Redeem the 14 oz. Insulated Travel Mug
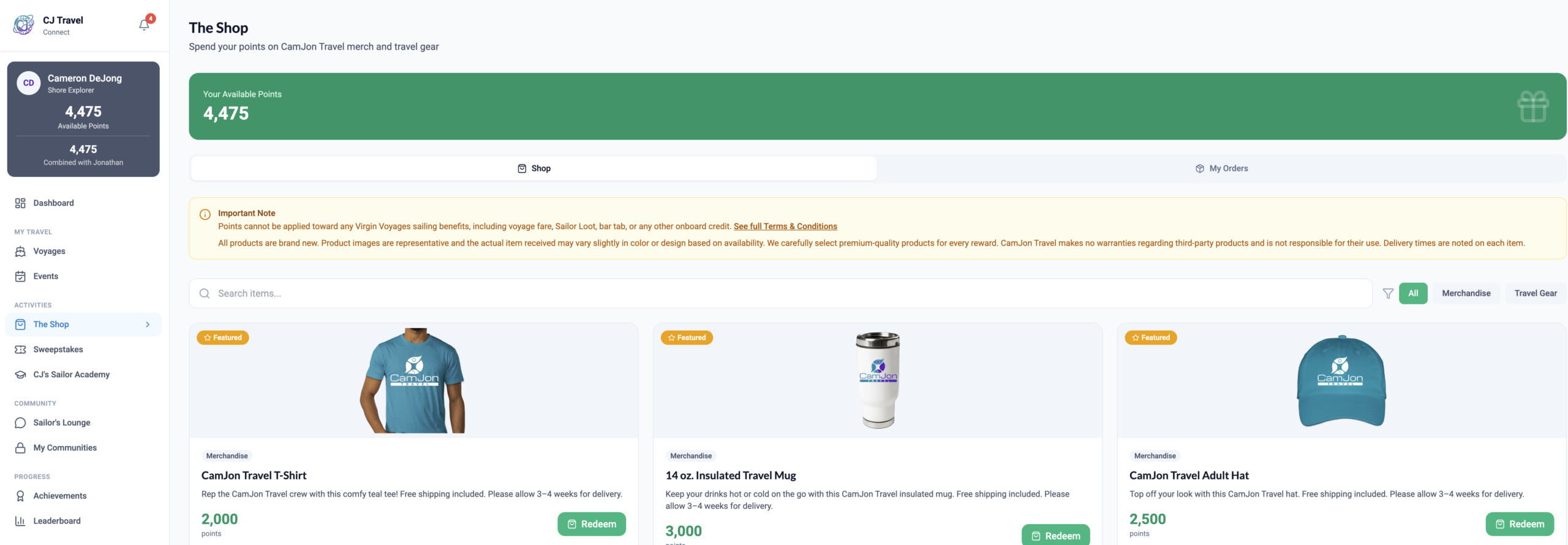Image resolution: width=1568 pixels, height=545 pixels. click(x=1056, y=535)
